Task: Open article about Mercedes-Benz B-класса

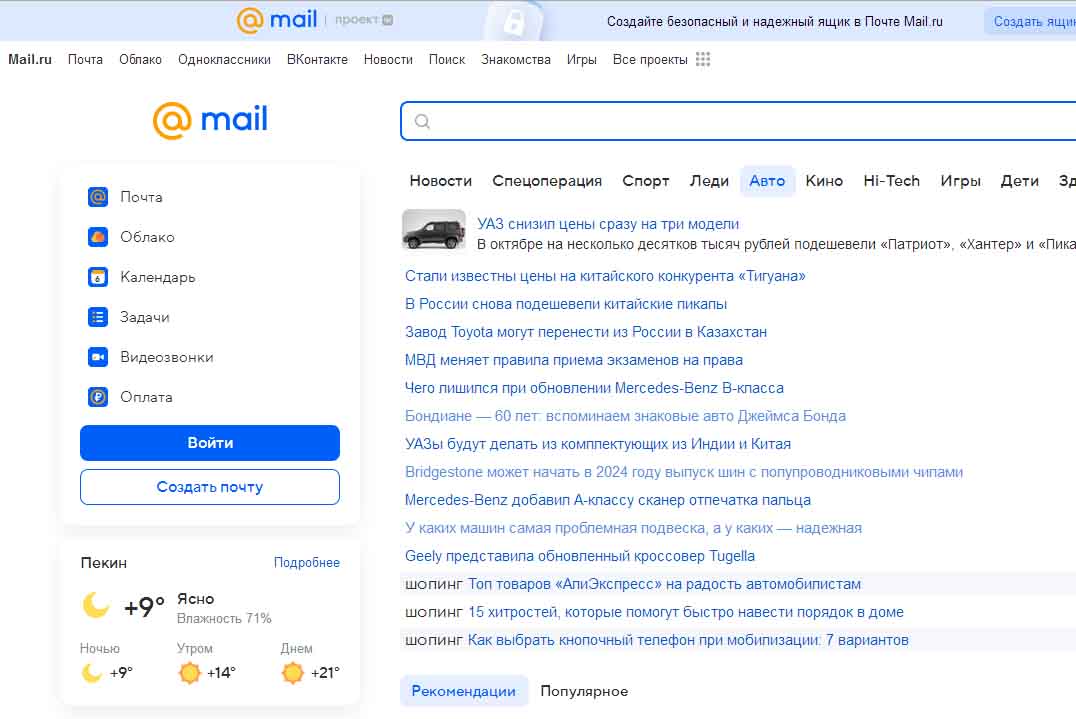Action: [x=594, y=388]
